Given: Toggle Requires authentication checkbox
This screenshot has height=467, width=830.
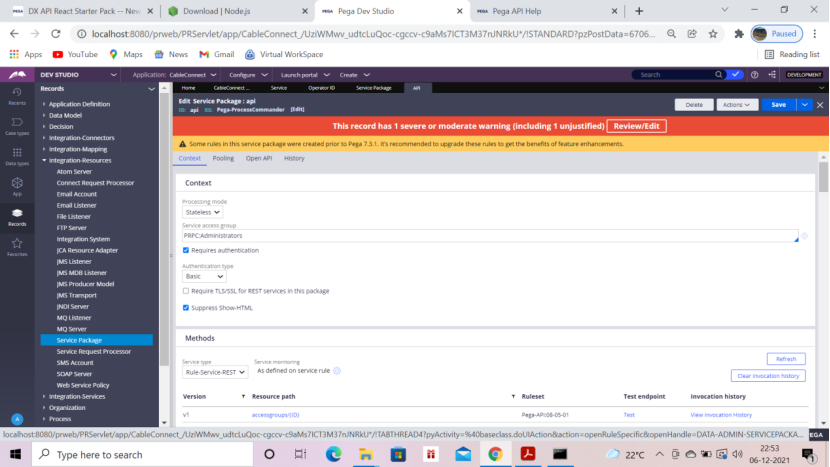Looking at the screenshot, I should point(186,250).
